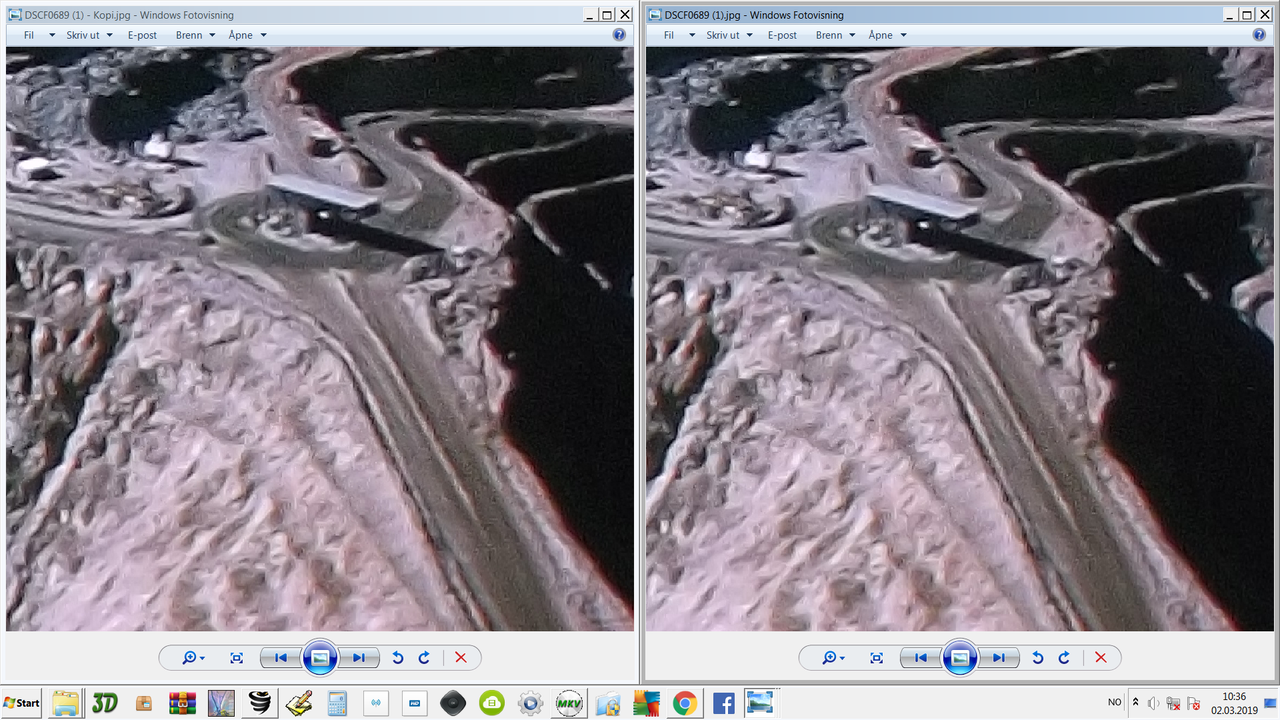Open the gear with play button app
The image size is (1280, 720).
pyautogui.click(x=530, y=703)
